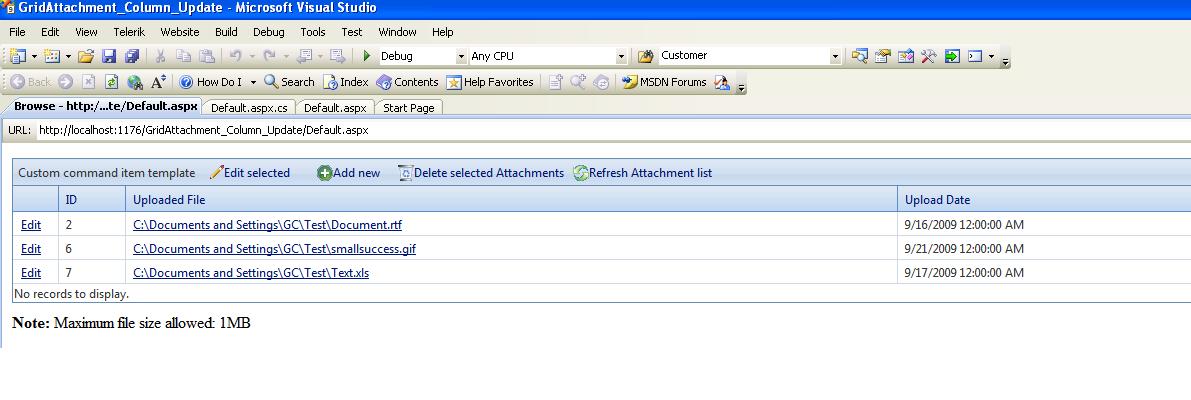Open the Command Window toolbar icon
1191x400 pixels.
975,56
